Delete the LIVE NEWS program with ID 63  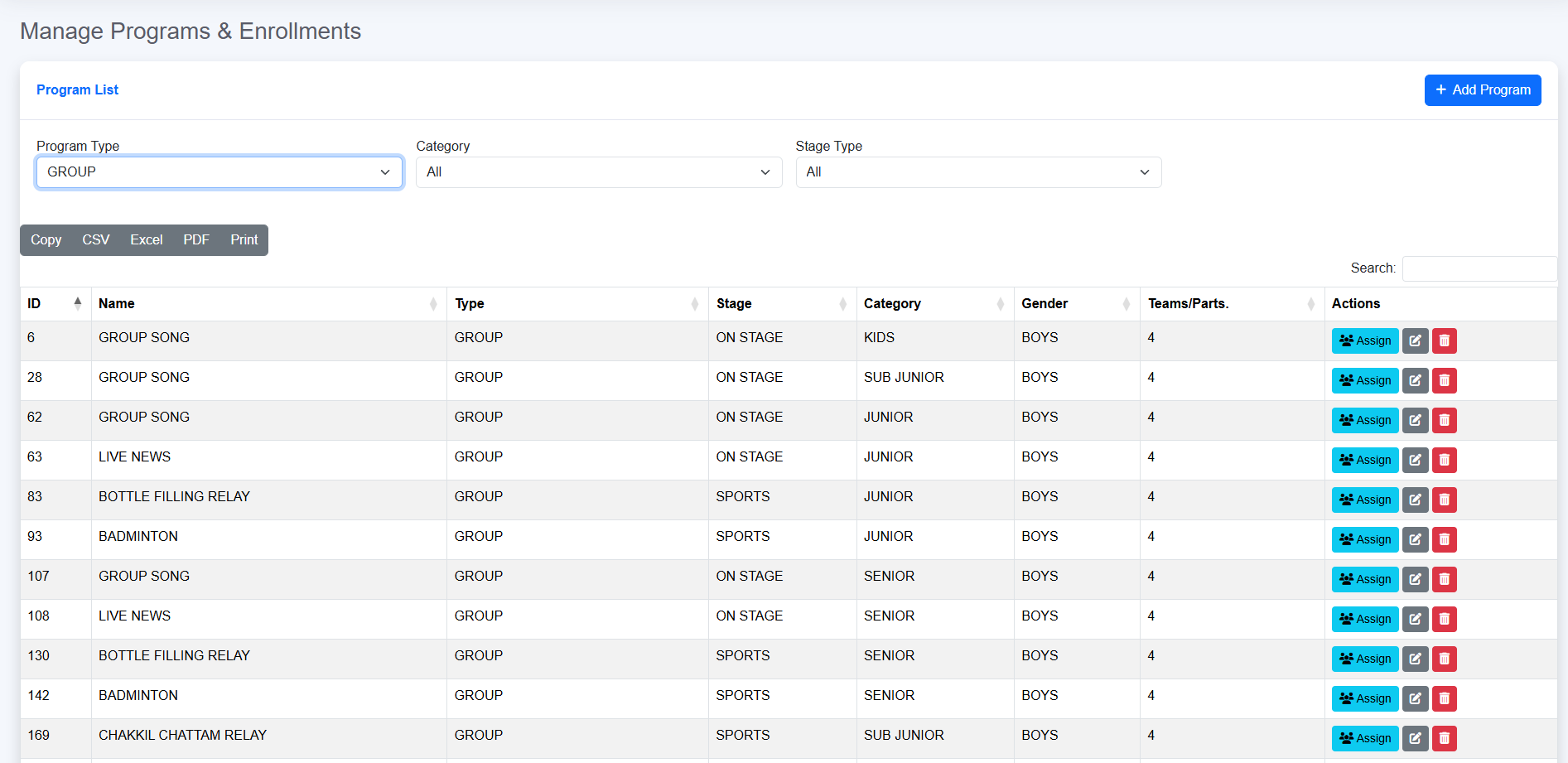click(x=1444, y=460)
